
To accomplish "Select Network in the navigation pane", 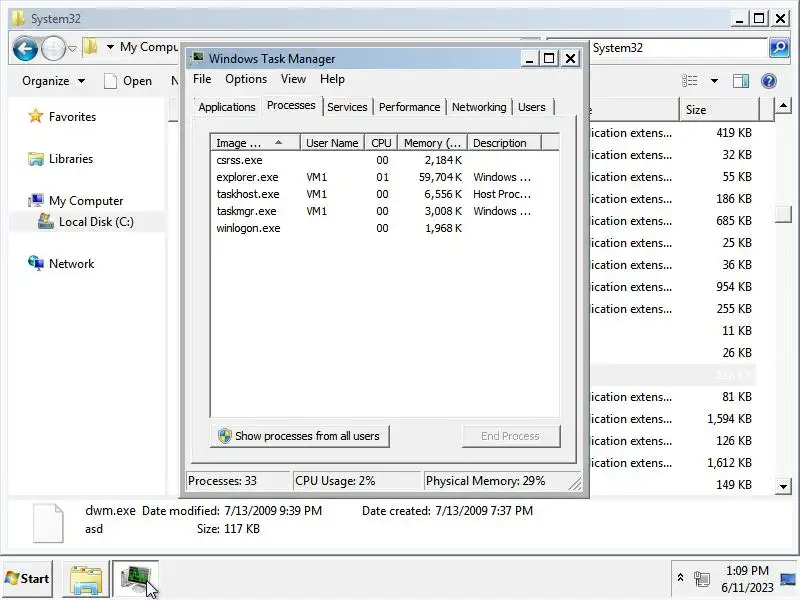I will pyautogui.click(x=71, y=264).
